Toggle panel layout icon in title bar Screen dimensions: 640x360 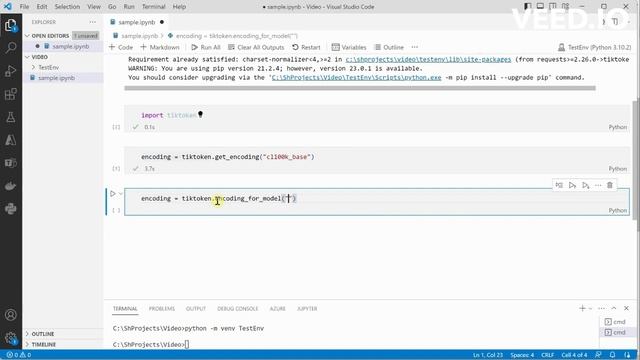point(540,6)
